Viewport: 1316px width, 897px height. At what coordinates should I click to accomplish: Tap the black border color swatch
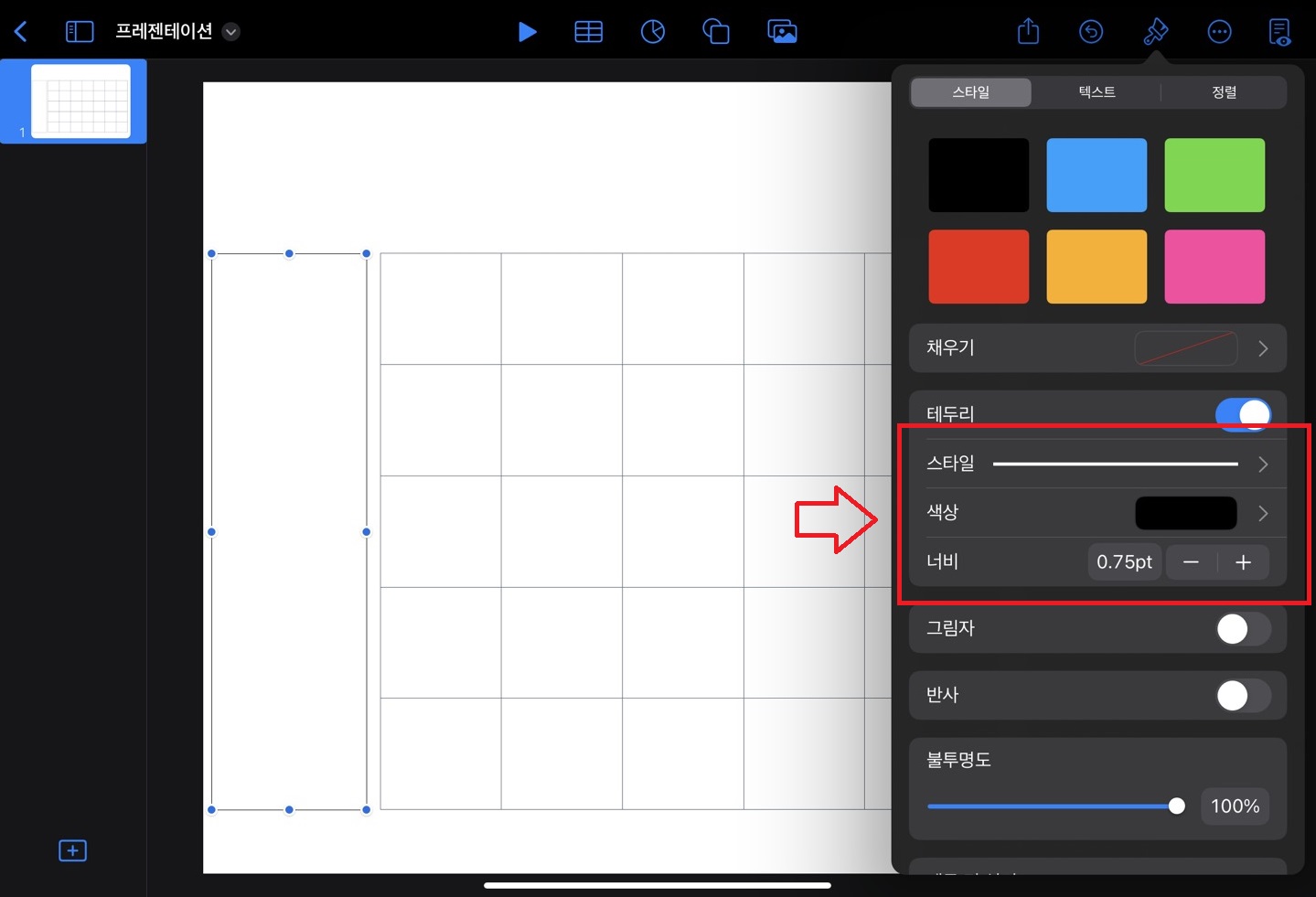coord(1186,513)
